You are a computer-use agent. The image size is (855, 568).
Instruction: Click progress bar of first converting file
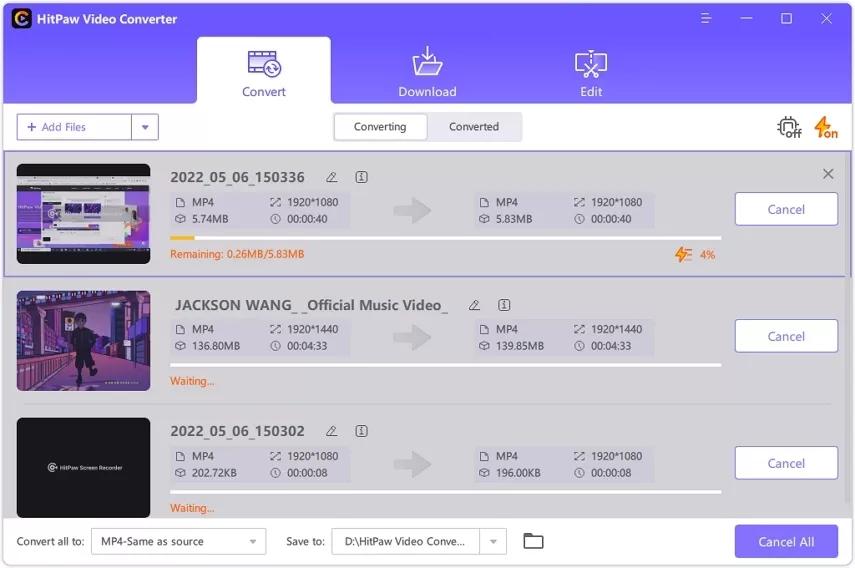click(x=445, y=238)
